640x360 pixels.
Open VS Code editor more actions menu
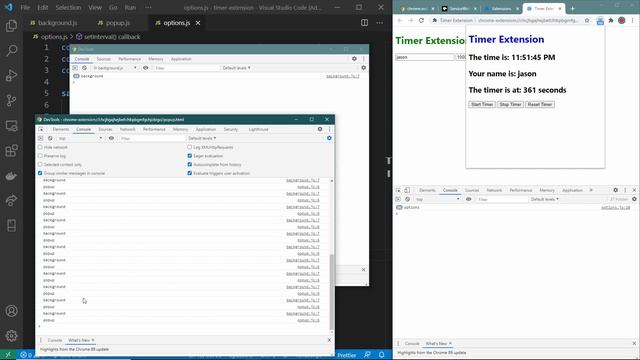380,23
